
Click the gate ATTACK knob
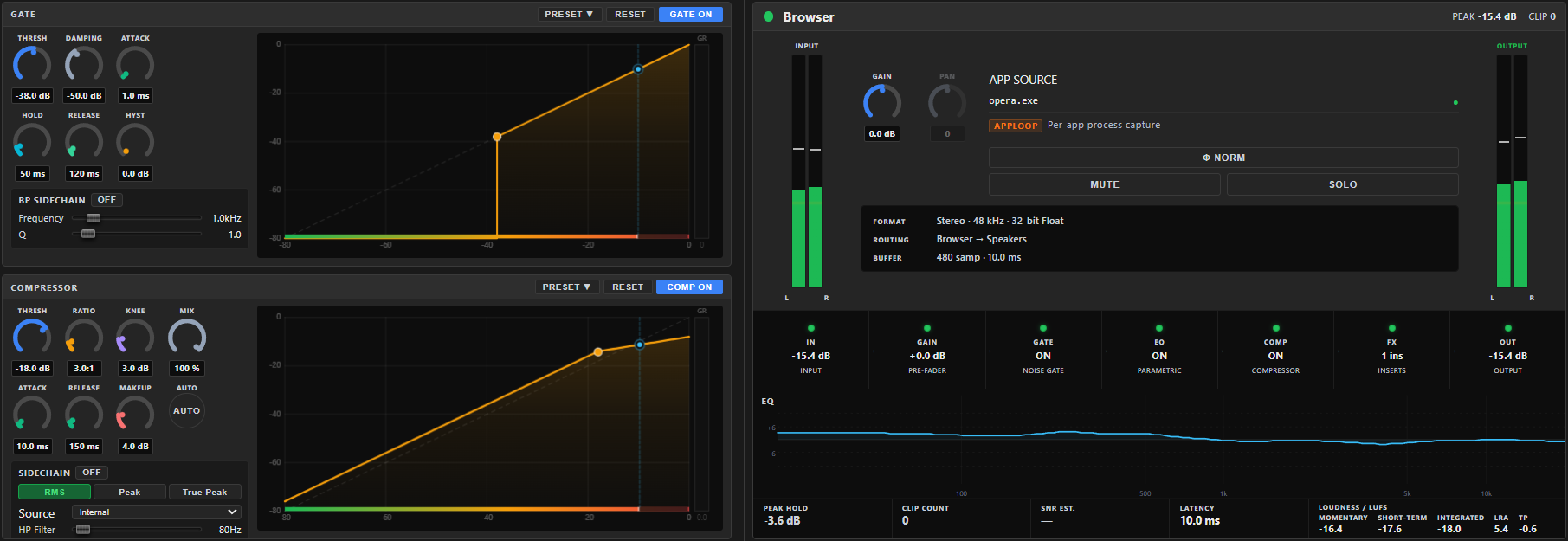(135, 64)
